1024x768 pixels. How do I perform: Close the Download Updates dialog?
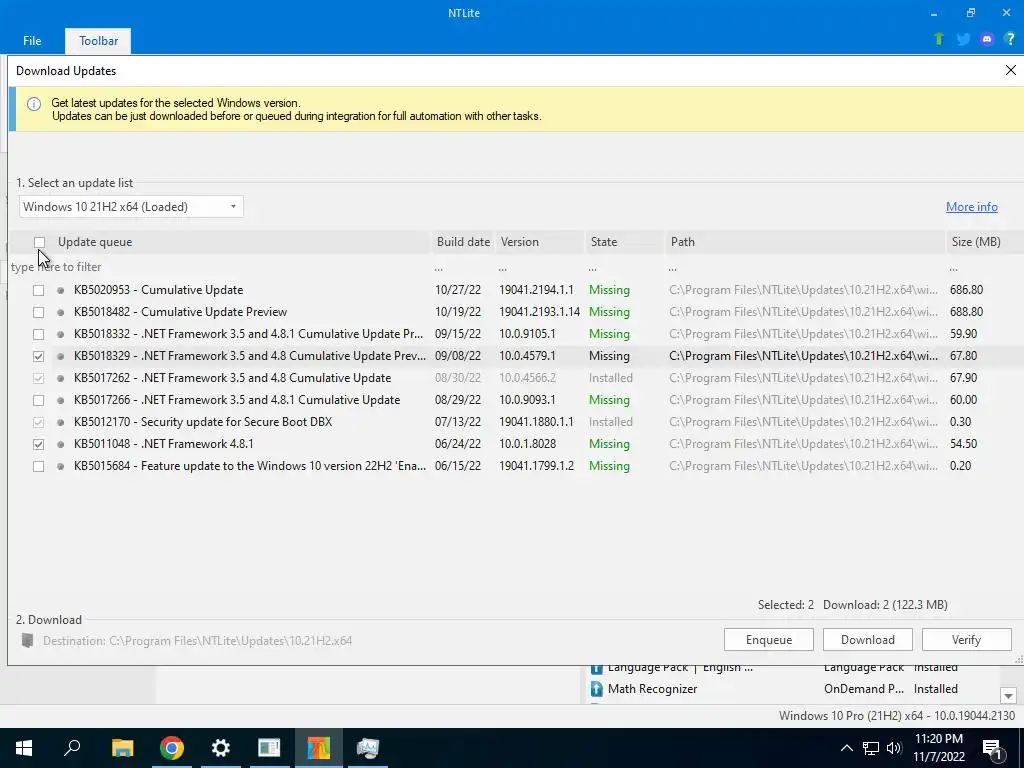click(1010, 70)
